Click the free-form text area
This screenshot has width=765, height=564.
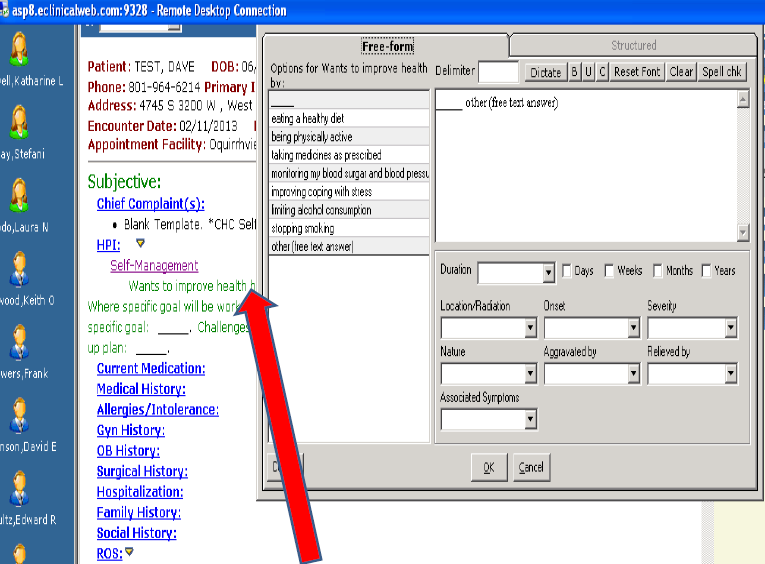click(x=586, y=166)
